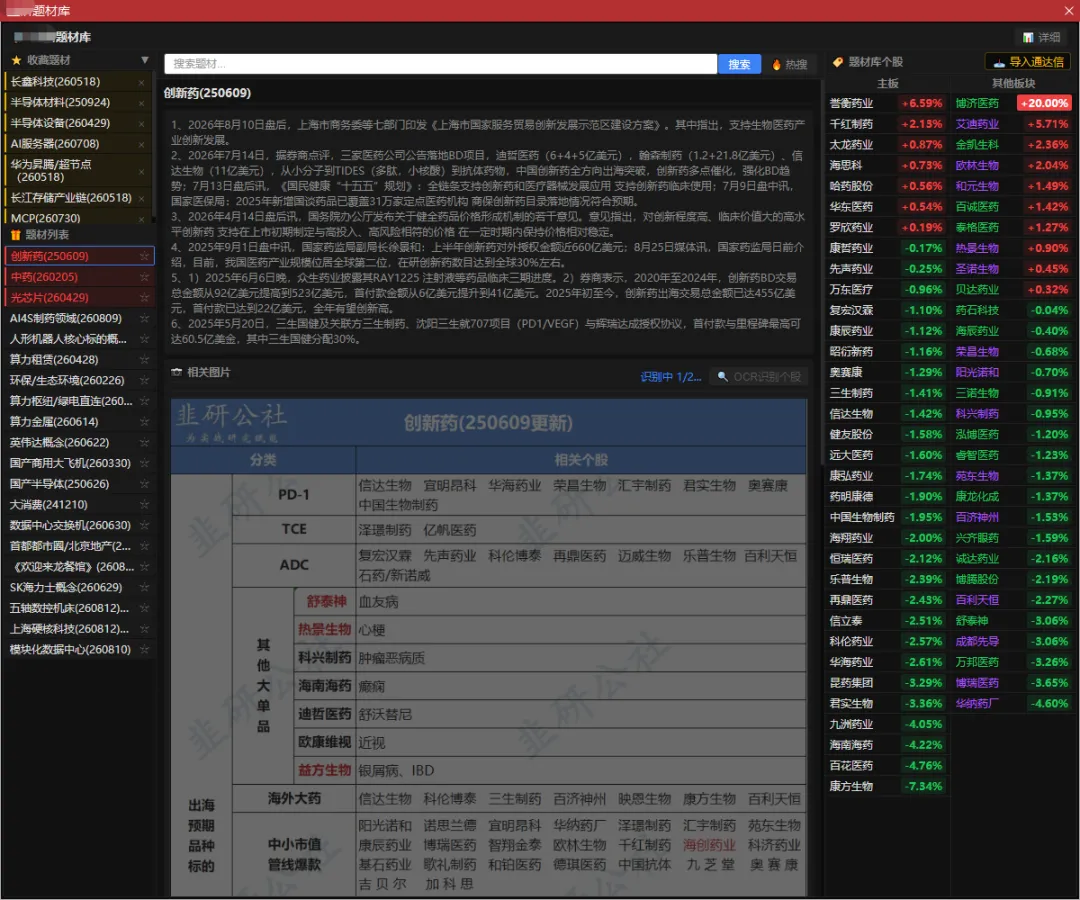
Task: Select stock 九洲药业 row
Action: point(886,724)
